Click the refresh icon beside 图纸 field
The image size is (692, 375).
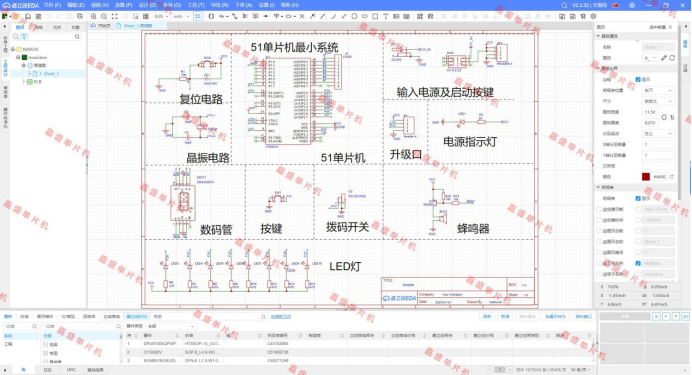point(672,58)
